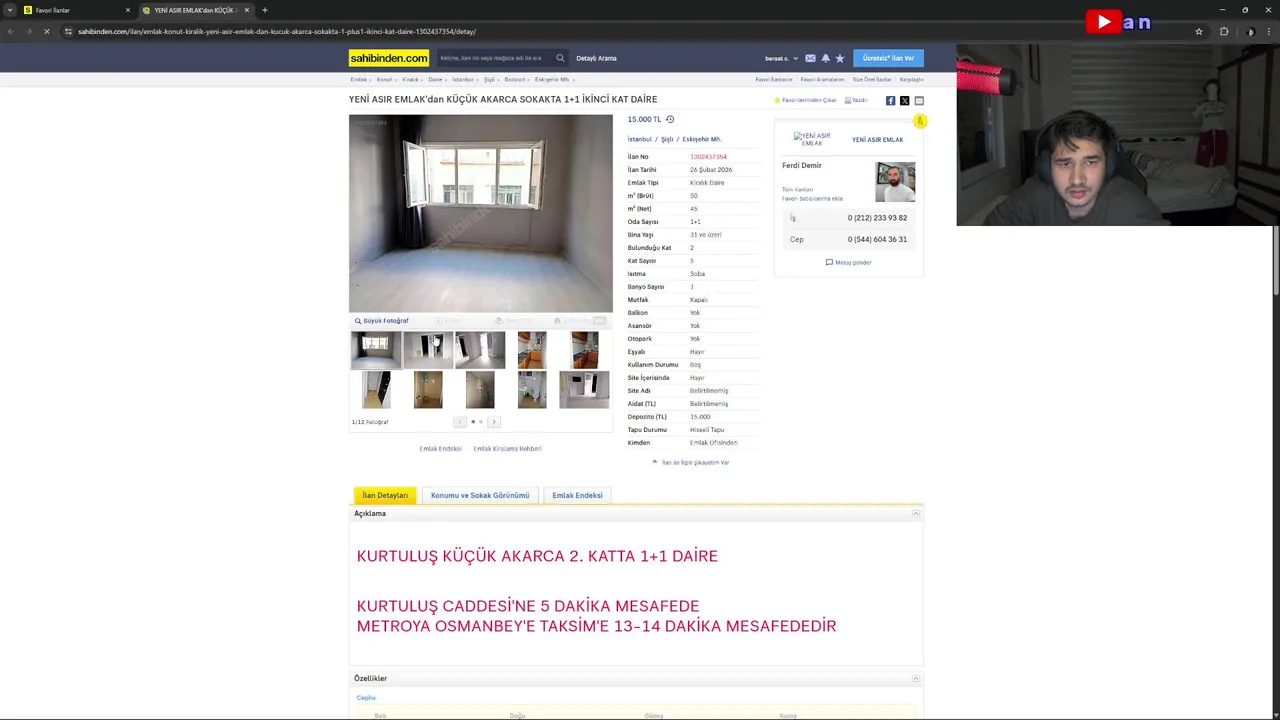
Task: Open the browser extensions puzzle icon
Action: (1224, 31)
